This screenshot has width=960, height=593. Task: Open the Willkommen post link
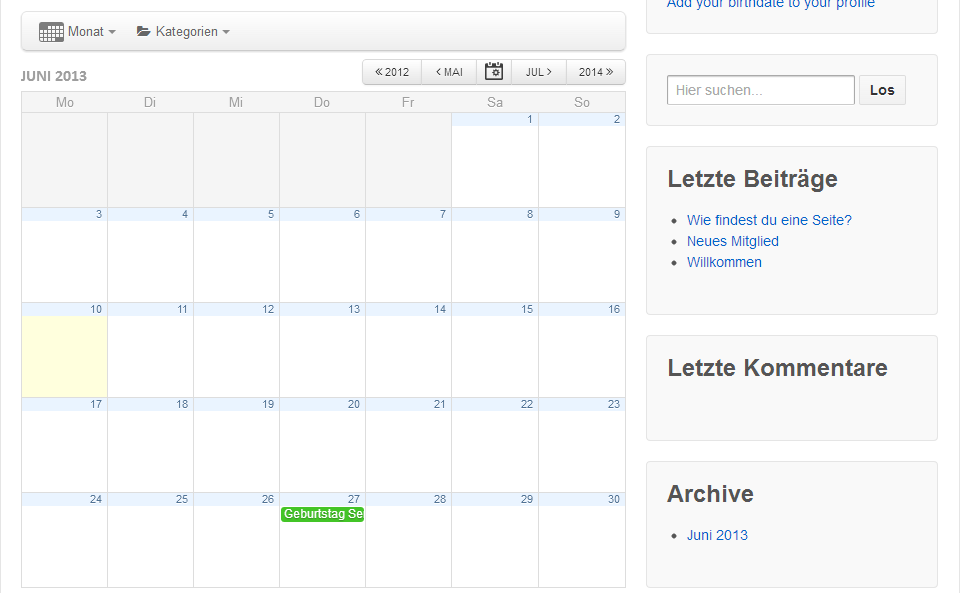[x=724, y=262]
